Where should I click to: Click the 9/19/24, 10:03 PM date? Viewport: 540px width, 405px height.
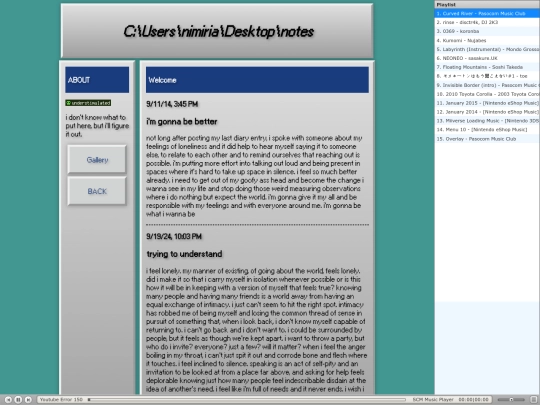(x=174, y=236)
